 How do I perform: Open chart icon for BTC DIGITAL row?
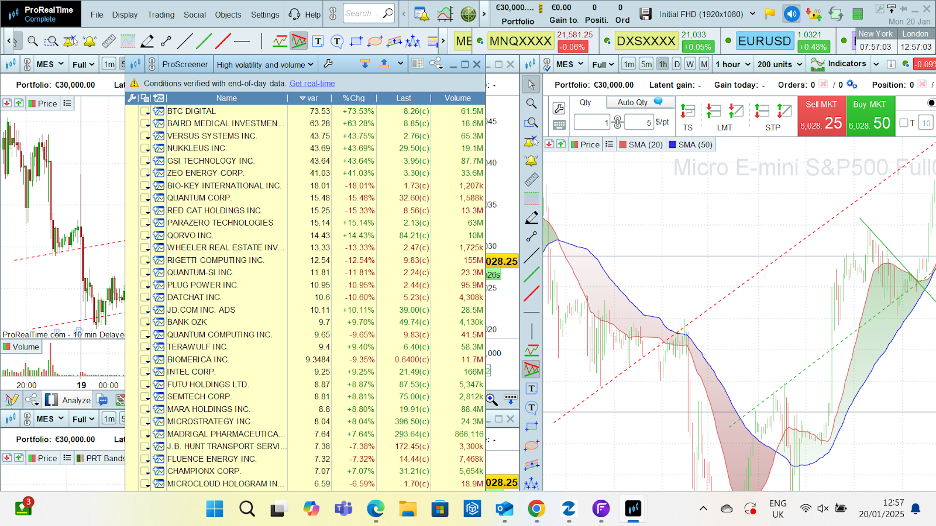159,111
